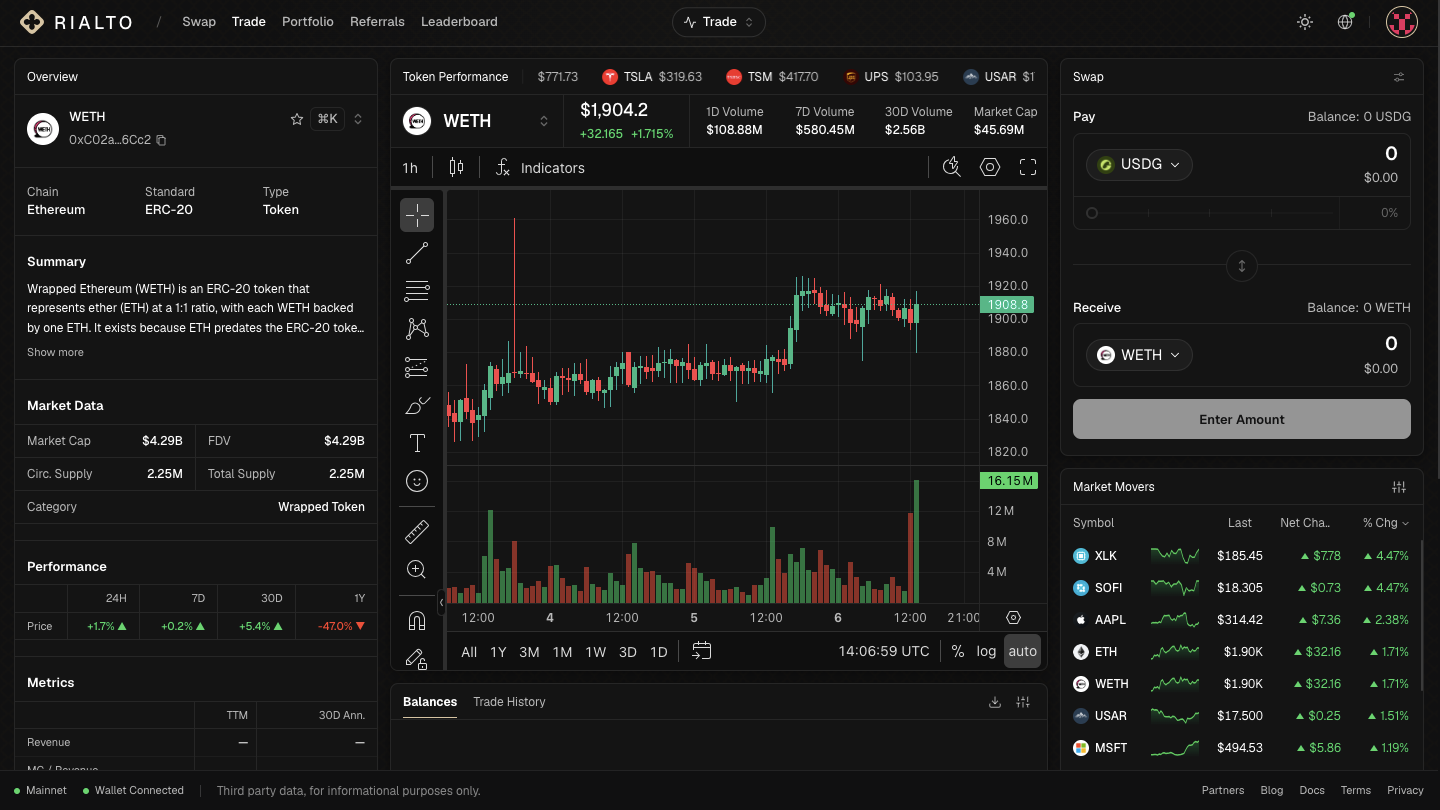Open the Fibonacci retracement tool
The width and height of the screenshot is (1440, 810).
(417, 291)
